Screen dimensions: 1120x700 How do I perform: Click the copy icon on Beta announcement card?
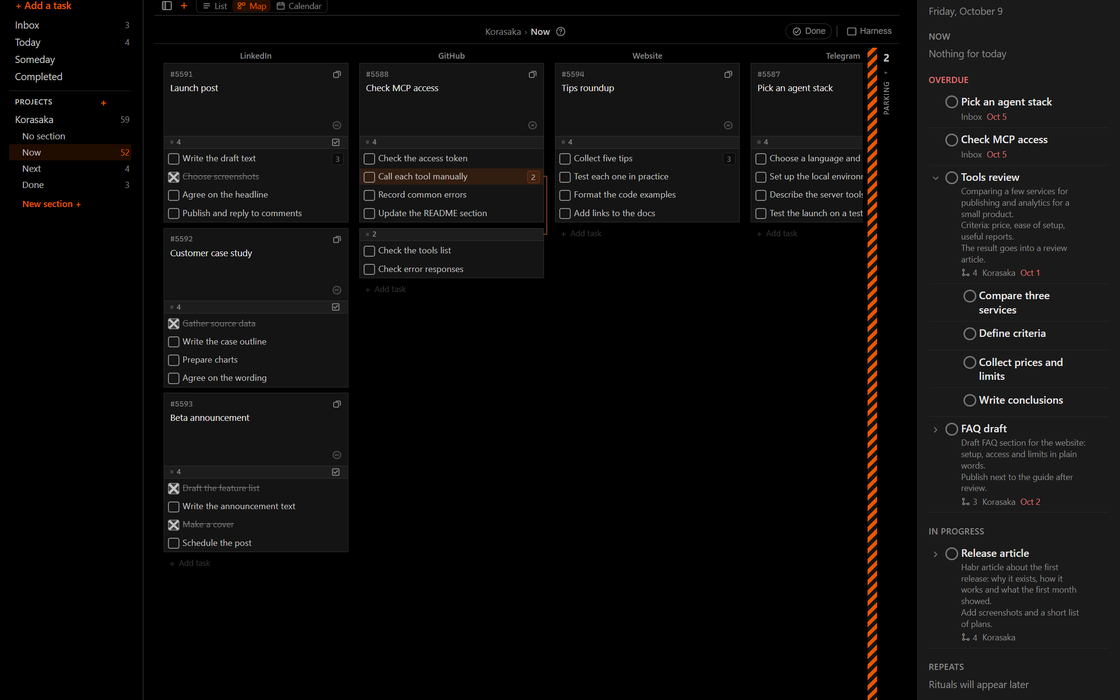336,404
